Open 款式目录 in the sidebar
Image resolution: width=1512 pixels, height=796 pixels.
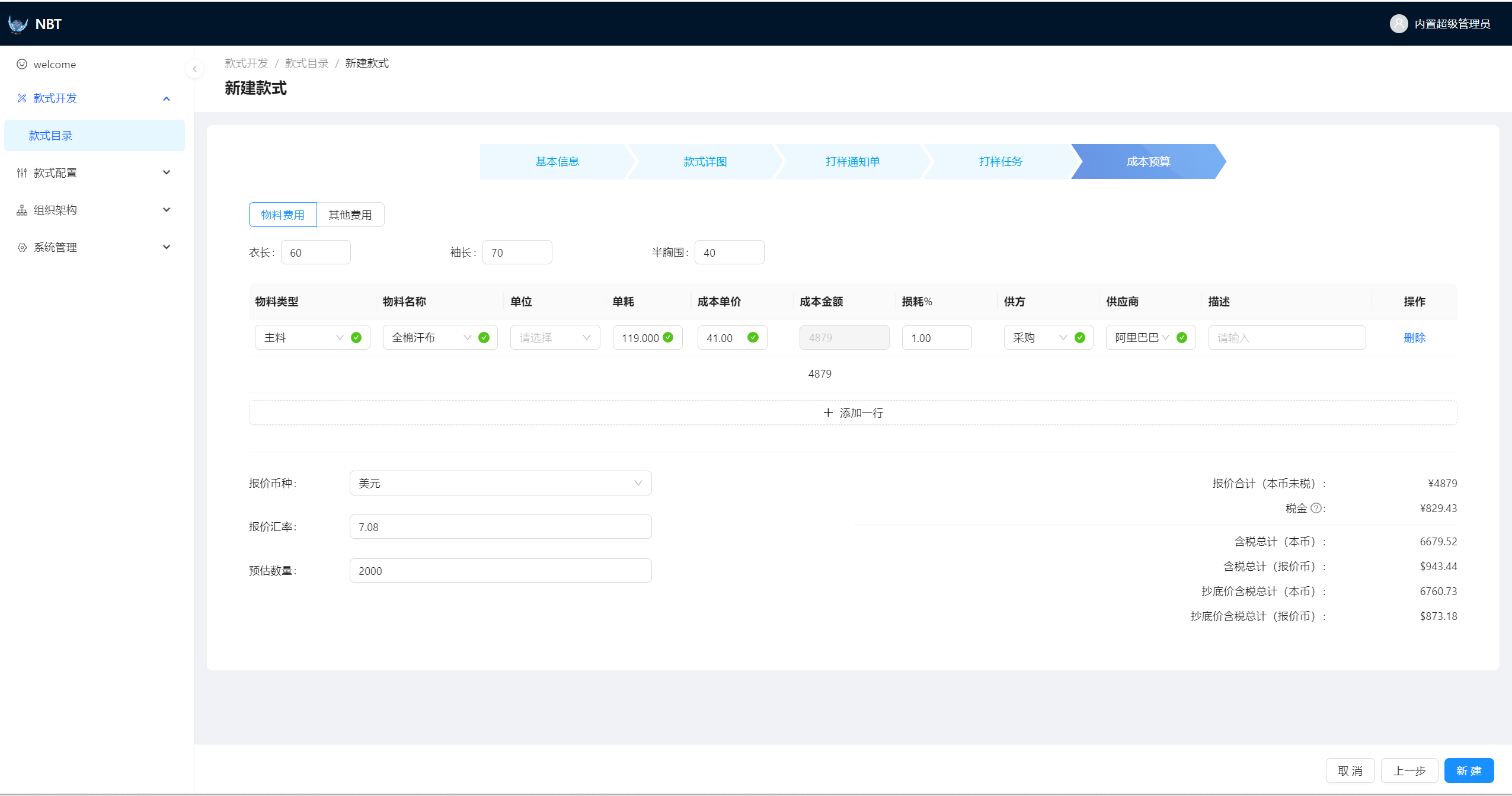point(95,136)
